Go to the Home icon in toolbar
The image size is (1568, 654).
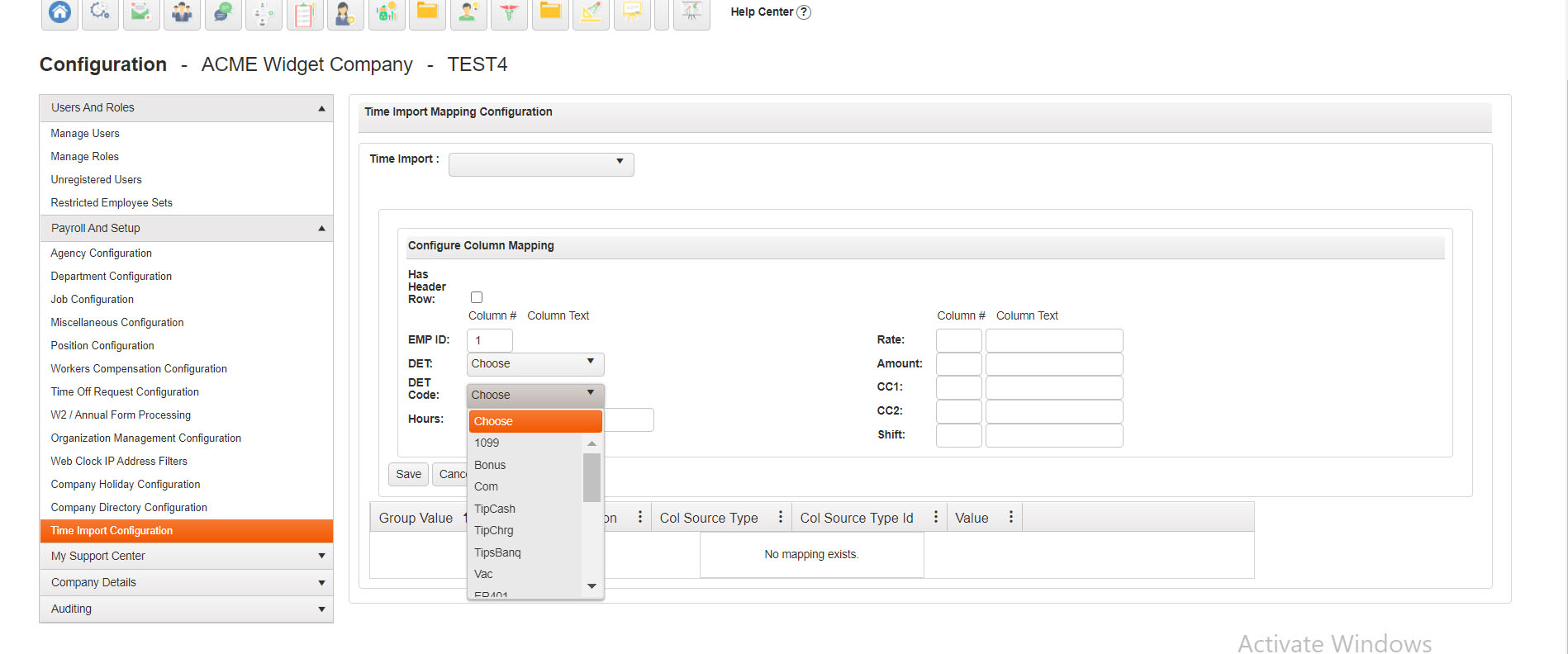pyautogui.click(x=59, y=12)
